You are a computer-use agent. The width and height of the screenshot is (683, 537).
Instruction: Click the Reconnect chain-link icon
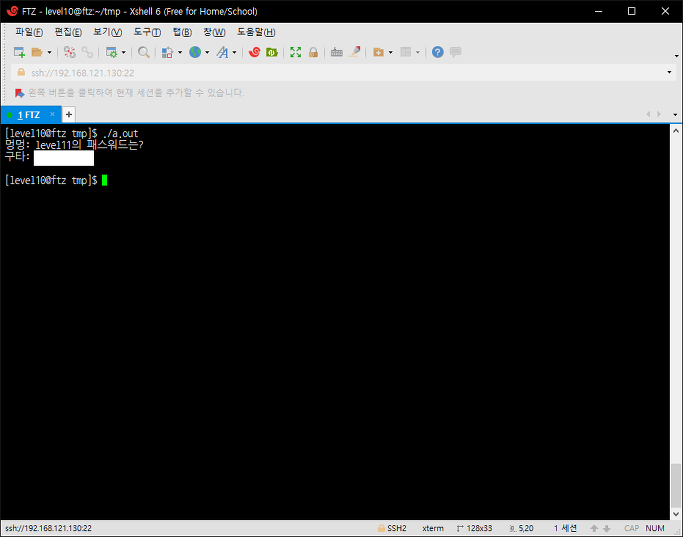[87, 52]
